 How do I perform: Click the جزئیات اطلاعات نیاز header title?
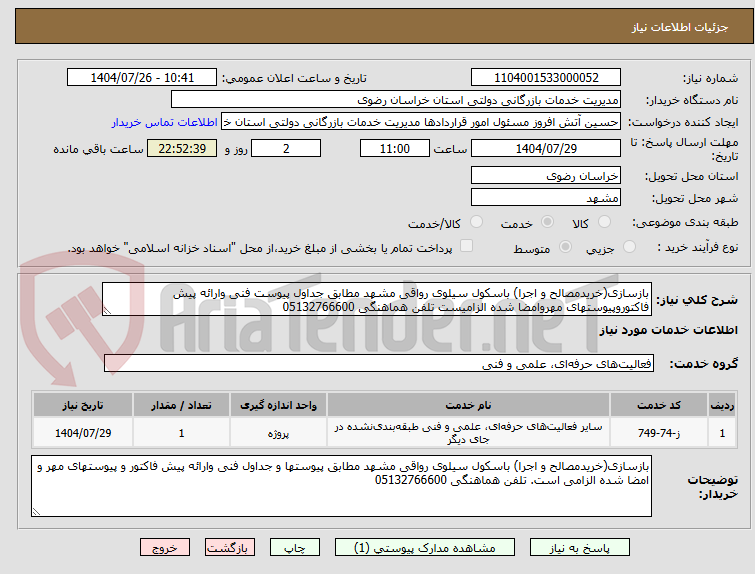[679, 27]
